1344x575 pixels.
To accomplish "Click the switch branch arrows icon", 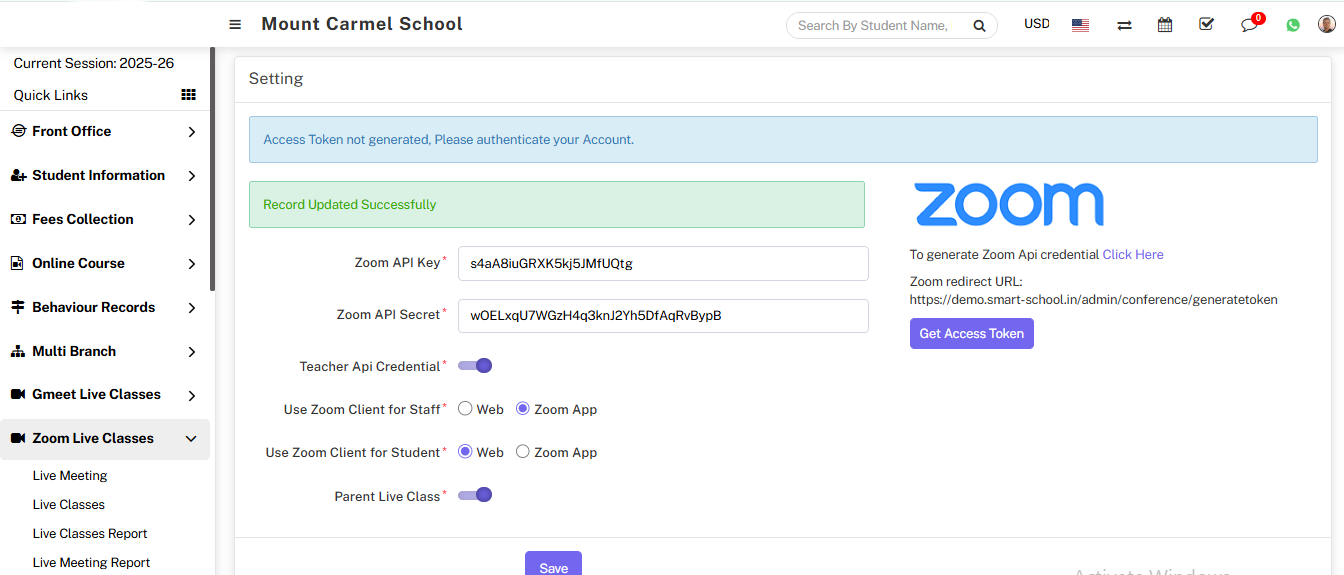I will [1124, 25].
